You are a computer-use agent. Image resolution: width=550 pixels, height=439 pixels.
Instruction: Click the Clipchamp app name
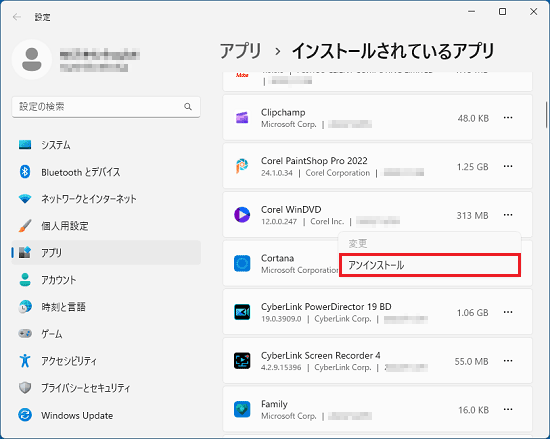pyautogui.click(x=283, y=112)
